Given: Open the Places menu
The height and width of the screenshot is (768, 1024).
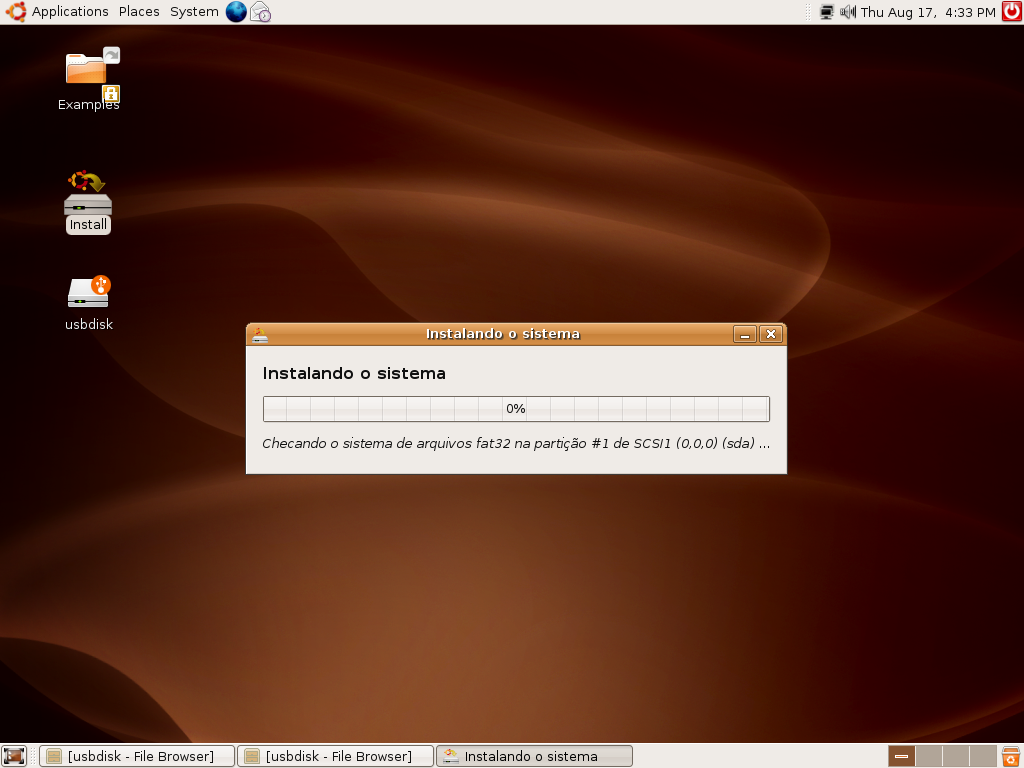Looking at the screenshot, I should pyautogui.click(x=139, y=12).
